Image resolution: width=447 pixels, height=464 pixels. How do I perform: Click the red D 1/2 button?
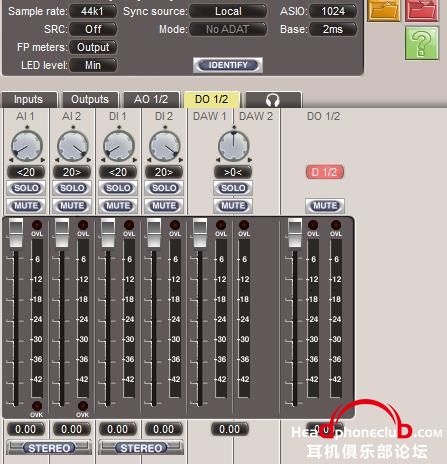pos(325,172)
